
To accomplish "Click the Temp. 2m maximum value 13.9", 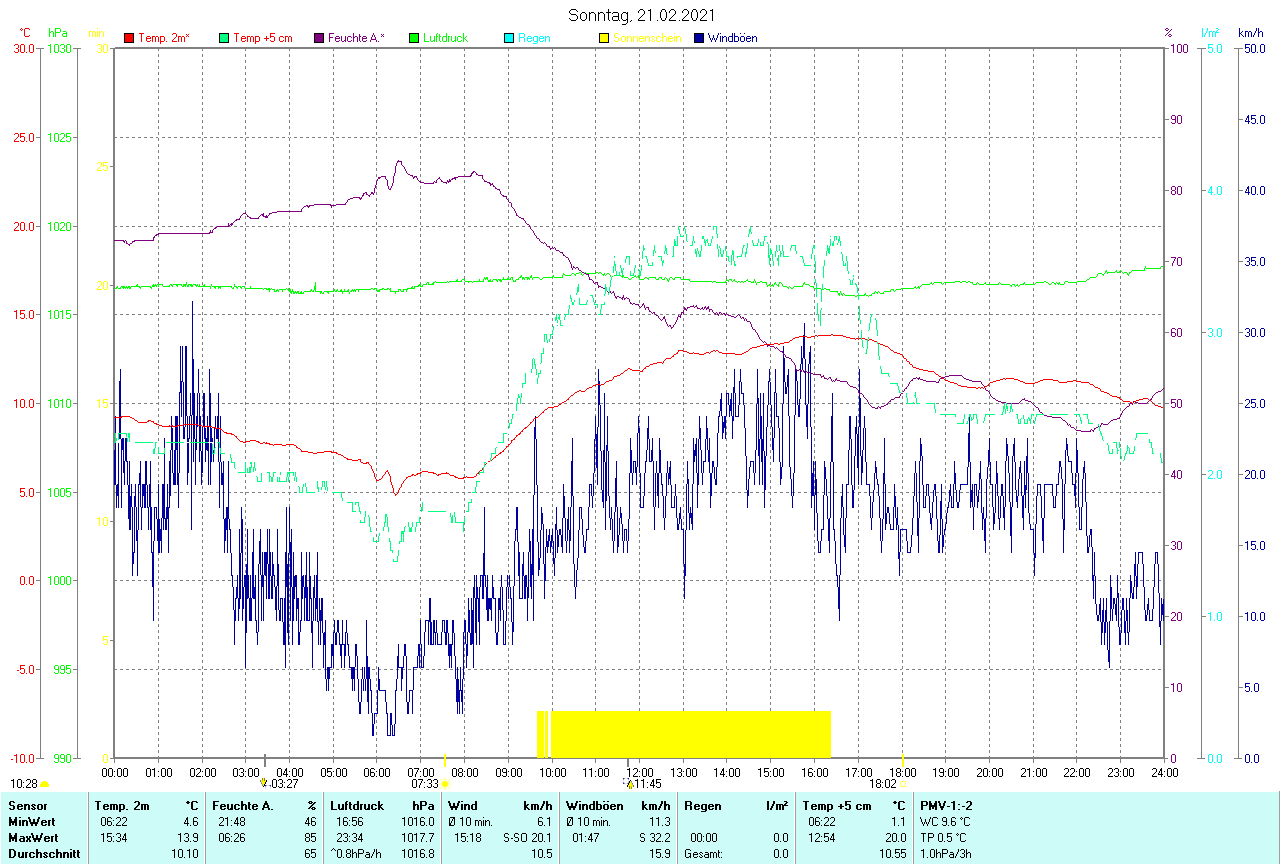I will pyautogui.click(x=187, y=838).
